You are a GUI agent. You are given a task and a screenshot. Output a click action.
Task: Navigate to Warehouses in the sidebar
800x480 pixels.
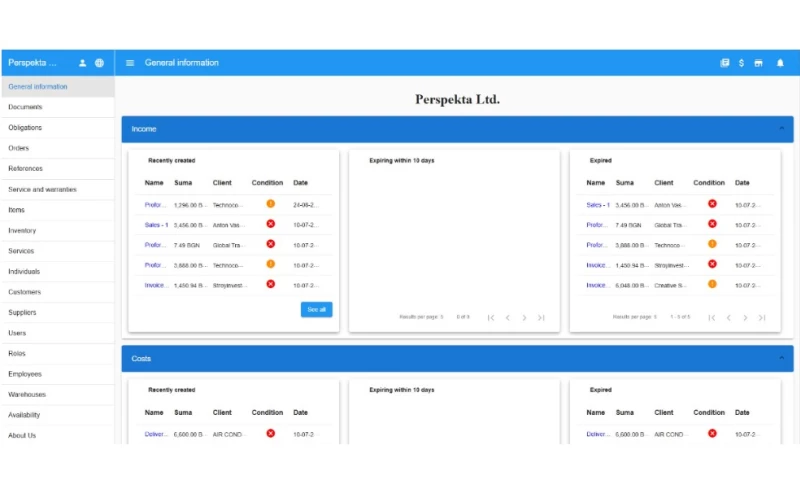(27, 394)
